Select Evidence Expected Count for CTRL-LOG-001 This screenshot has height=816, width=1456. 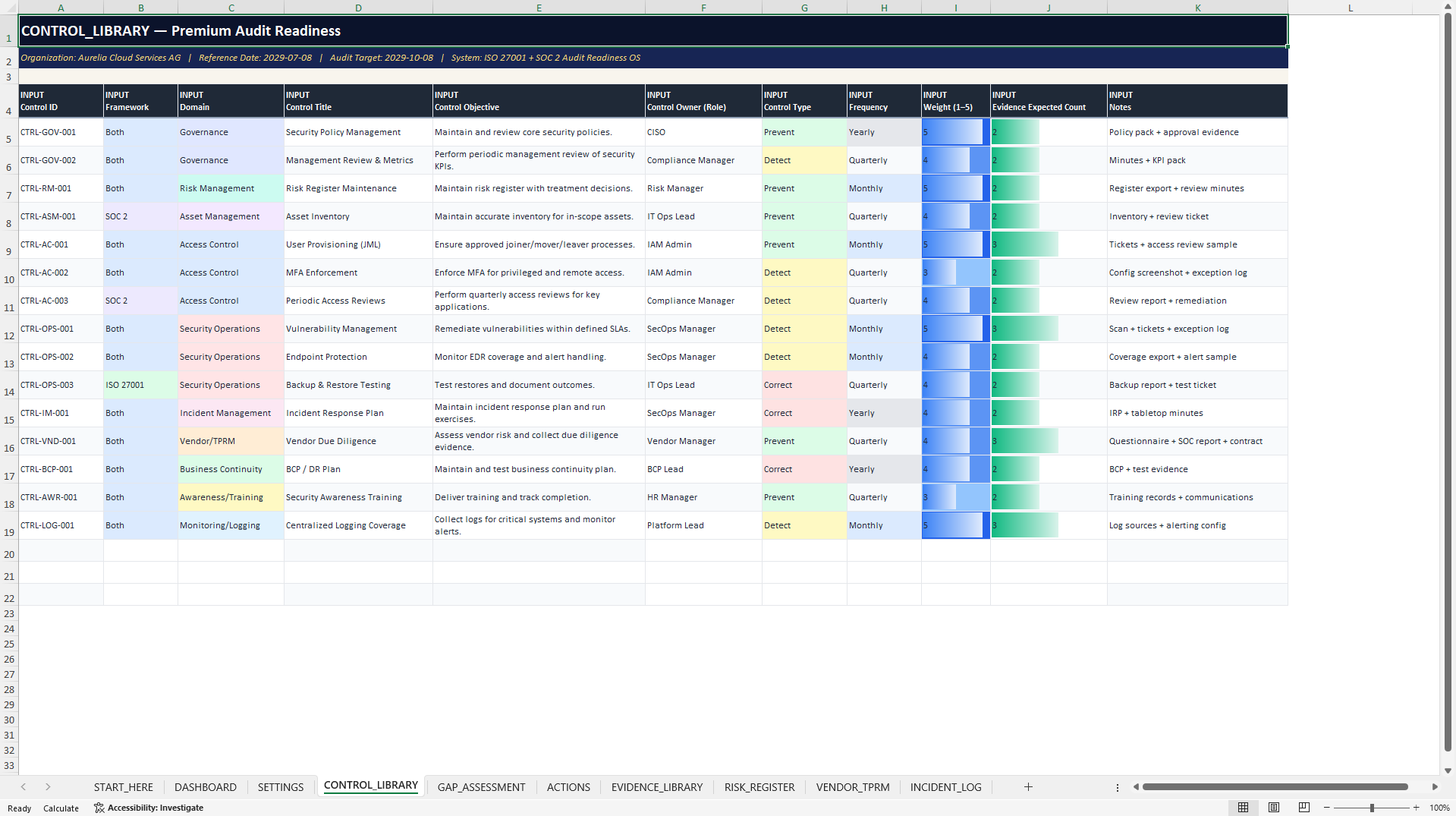1049,525
